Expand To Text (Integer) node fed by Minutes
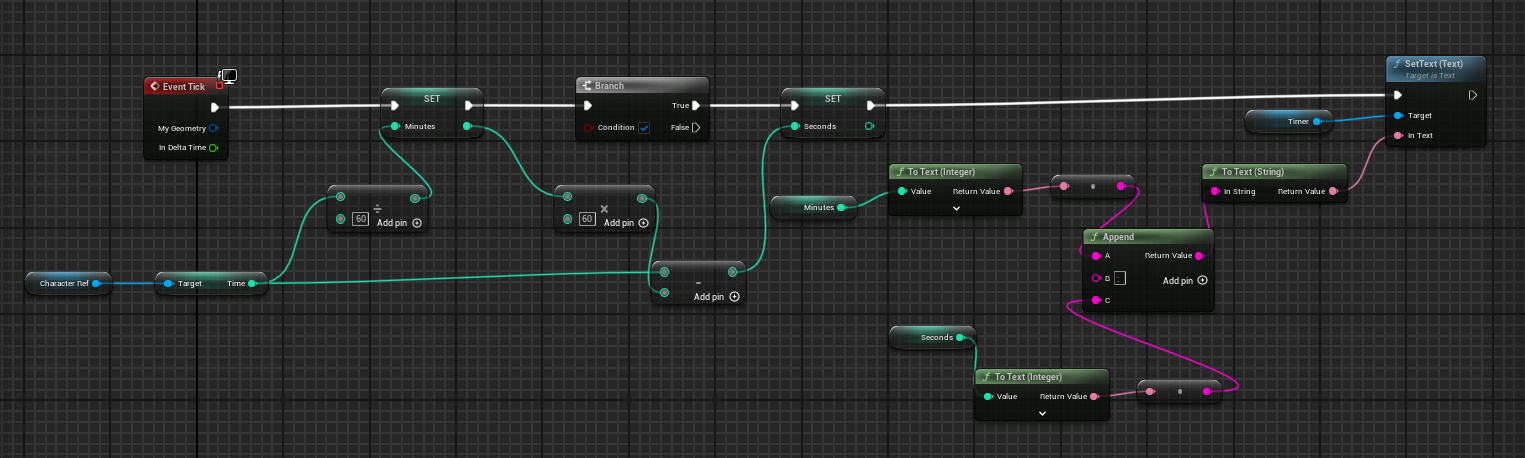 (x=956, y=208)
